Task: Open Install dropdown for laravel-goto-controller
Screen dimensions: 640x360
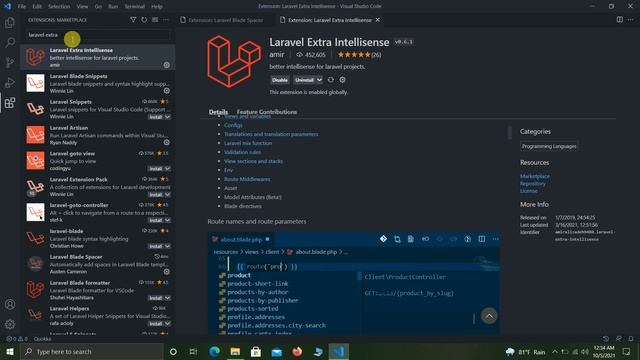Action: pos(168,220)
